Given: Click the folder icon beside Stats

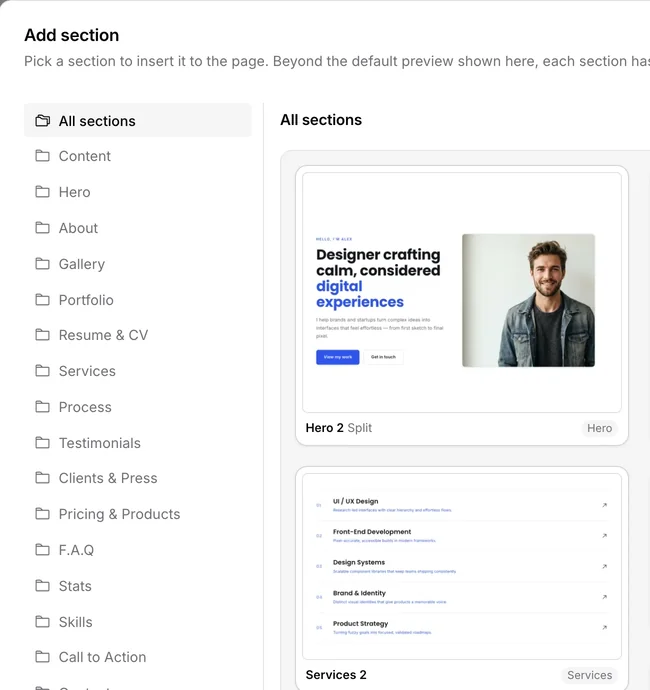Looking at the screenshot, I should [x=43, y=586].
